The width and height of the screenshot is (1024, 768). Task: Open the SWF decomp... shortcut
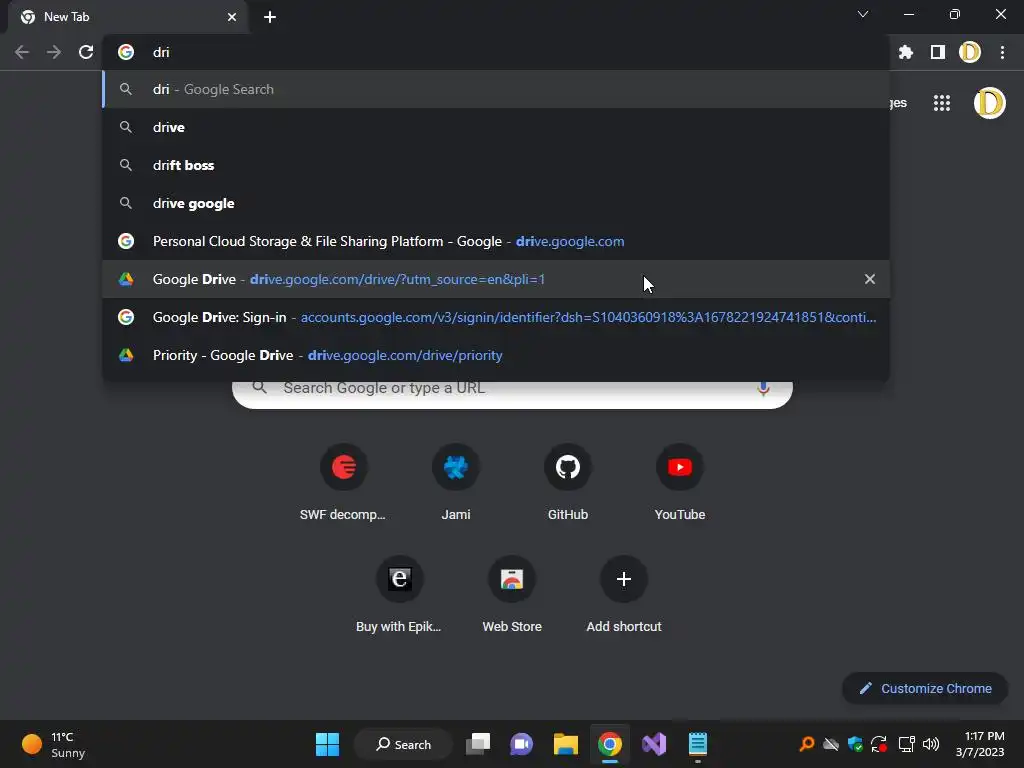[x=343, y=483]
